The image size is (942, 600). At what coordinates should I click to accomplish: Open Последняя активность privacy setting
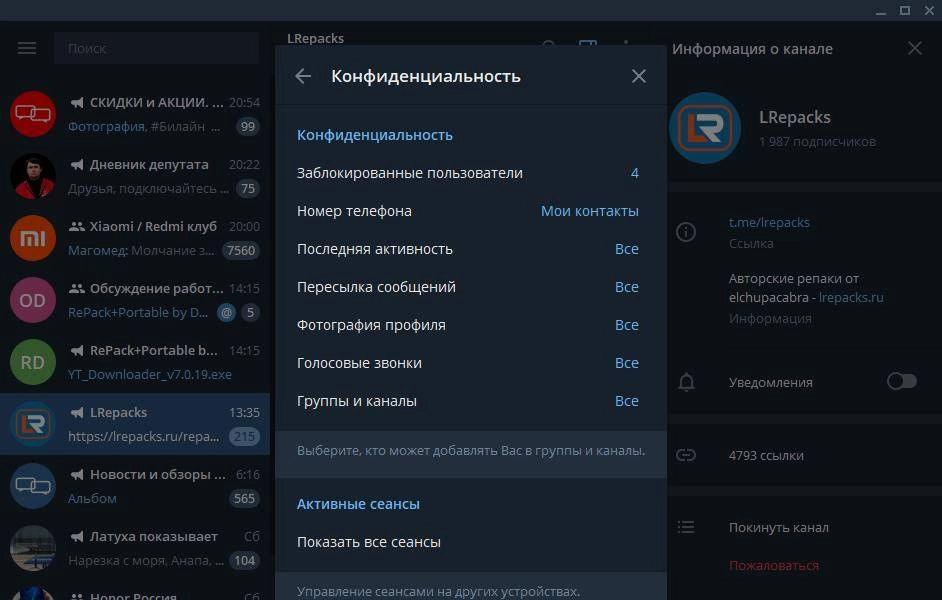pos(471,249)
